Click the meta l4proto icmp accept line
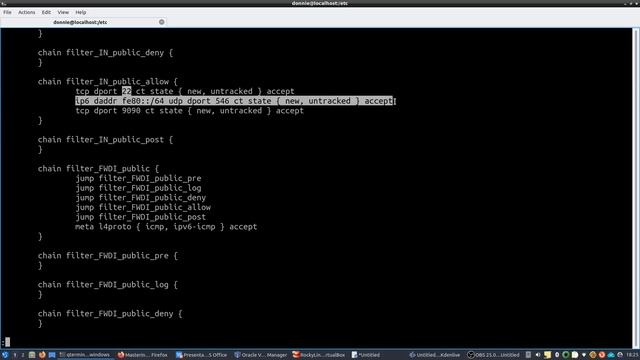Viewport: 640px width, 360px height. (166, 227)
